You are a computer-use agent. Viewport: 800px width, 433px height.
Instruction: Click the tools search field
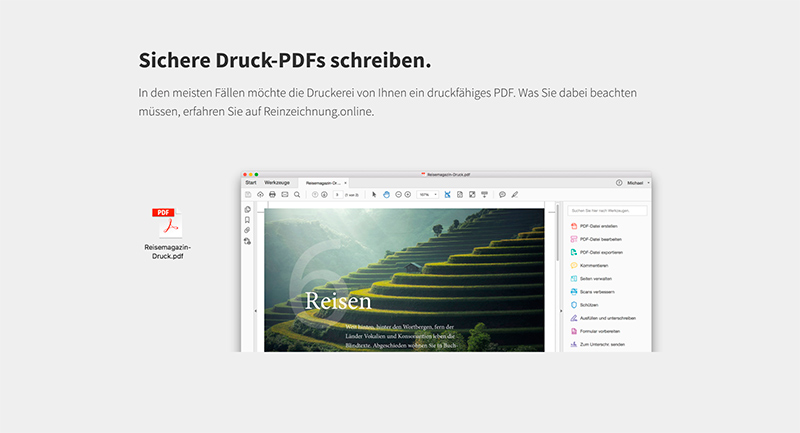[607, 210]
